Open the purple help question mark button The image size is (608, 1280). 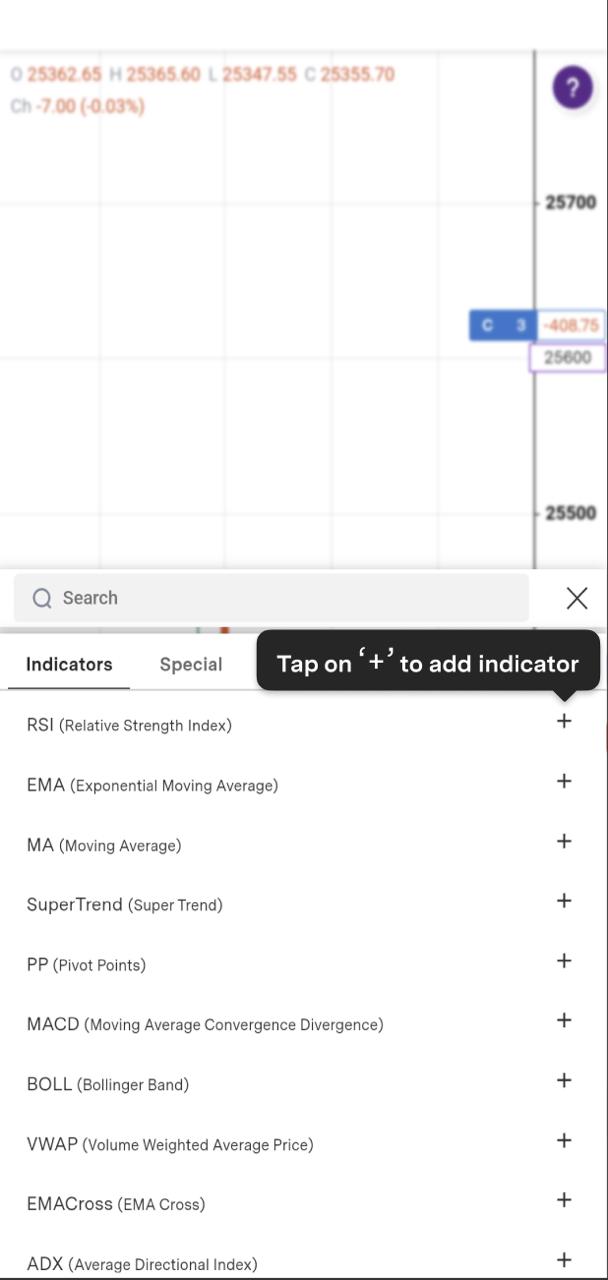coord(573,88)
